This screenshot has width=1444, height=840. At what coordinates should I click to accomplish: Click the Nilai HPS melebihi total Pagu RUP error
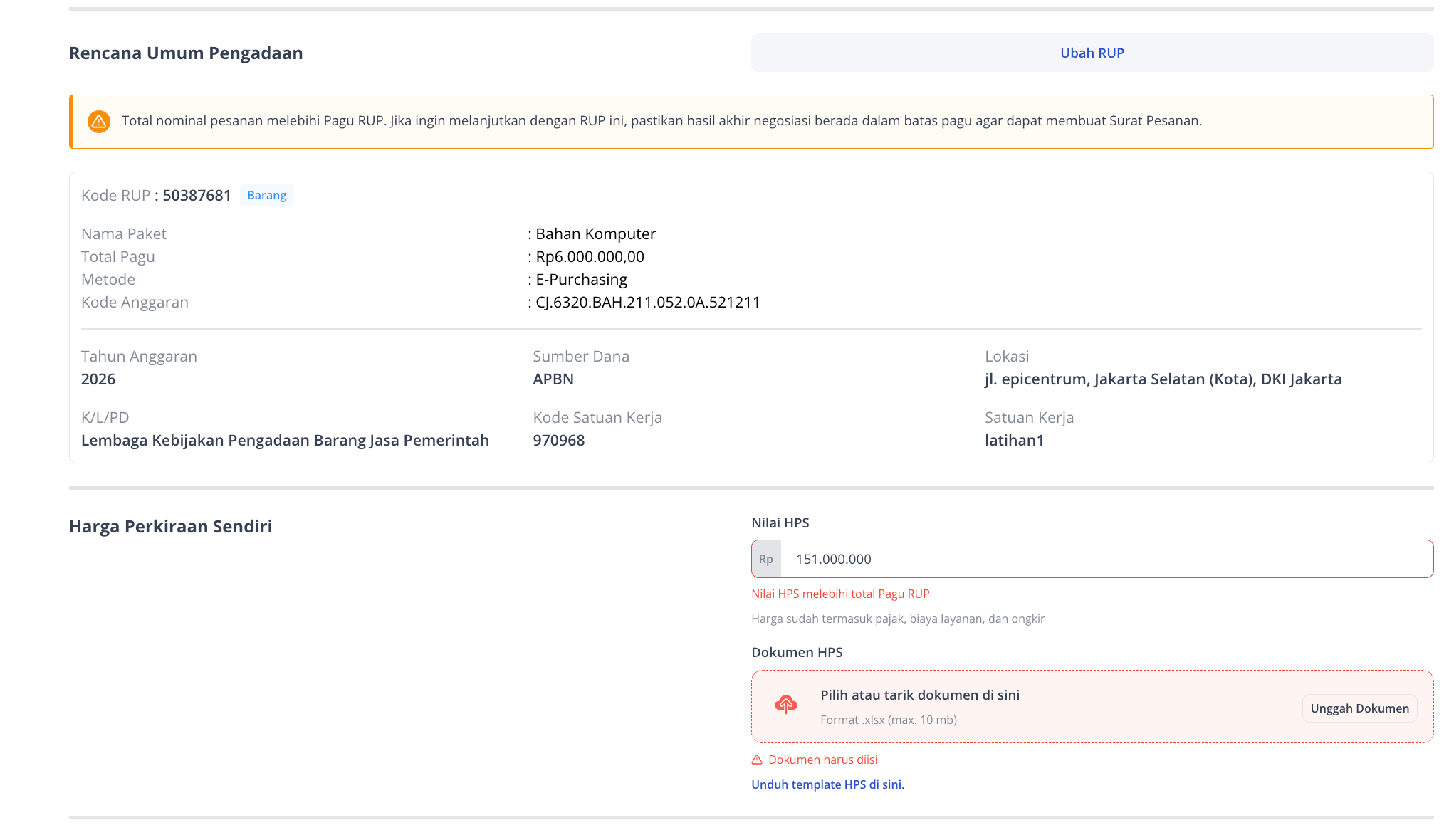tap(840, 594)
